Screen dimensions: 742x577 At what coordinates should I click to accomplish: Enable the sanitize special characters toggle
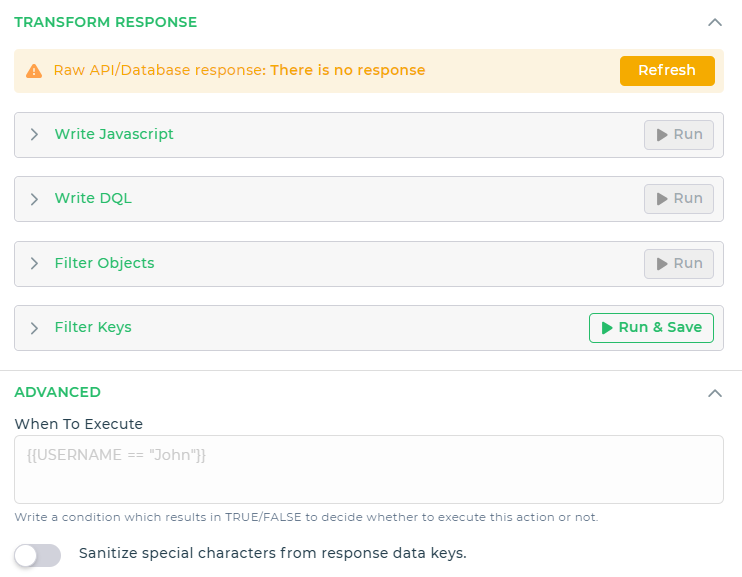[x=38, y=555]
